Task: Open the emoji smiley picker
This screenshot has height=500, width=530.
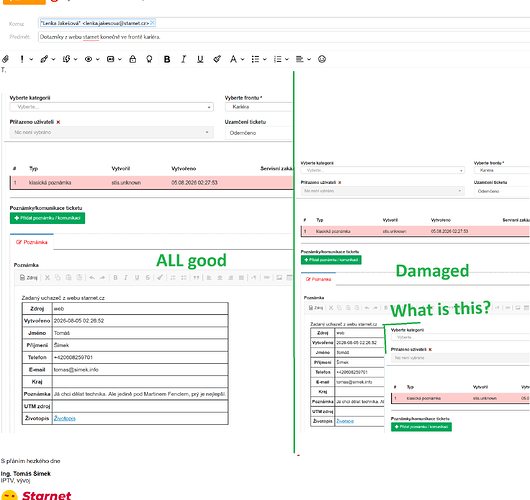Action: [322, 59]
